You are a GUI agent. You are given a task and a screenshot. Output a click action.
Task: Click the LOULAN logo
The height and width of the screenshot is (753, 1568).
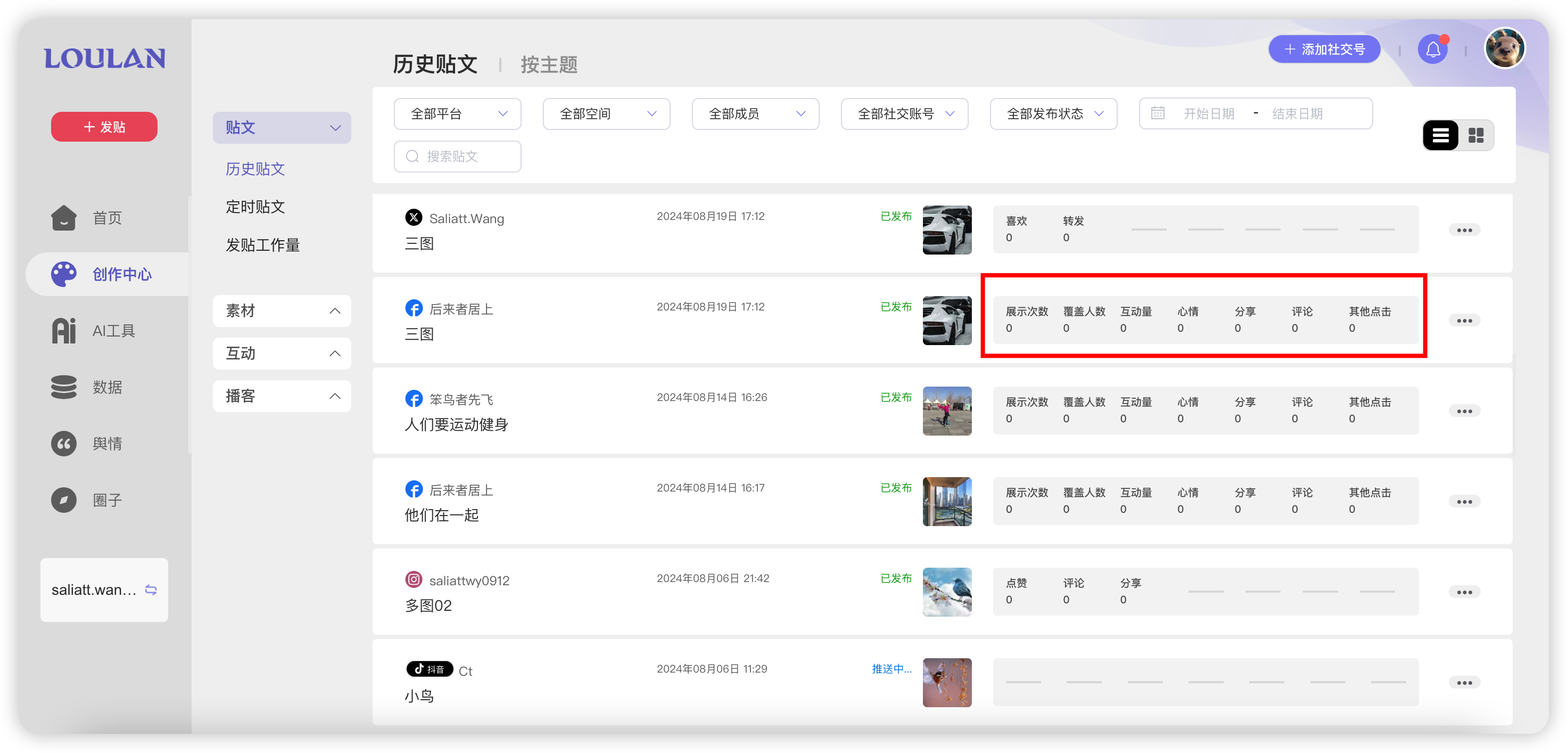tap(104, 59)
